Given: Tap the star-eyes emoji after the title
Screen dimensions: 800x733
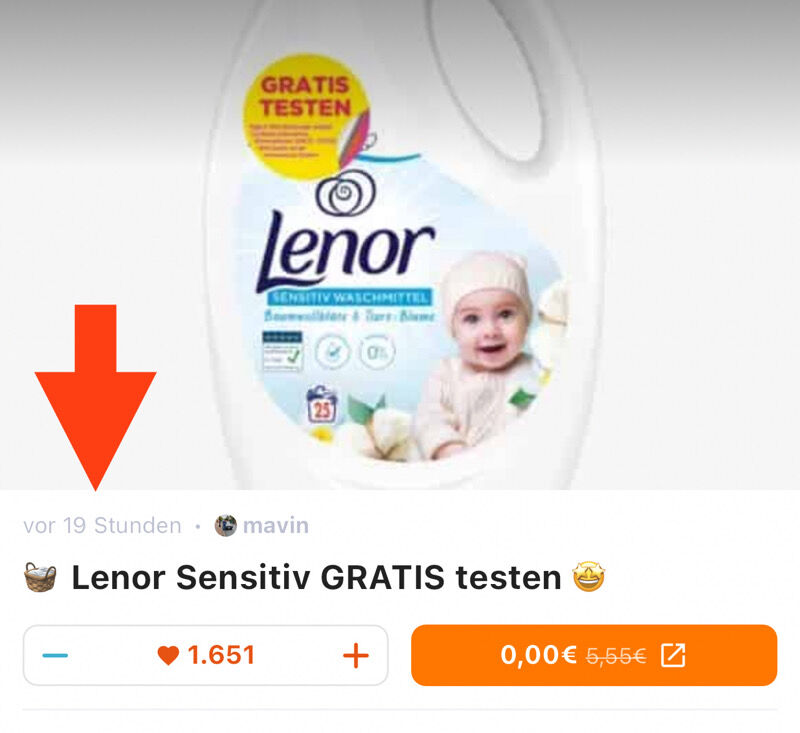Looking at the screenshot, I should 589,576.
